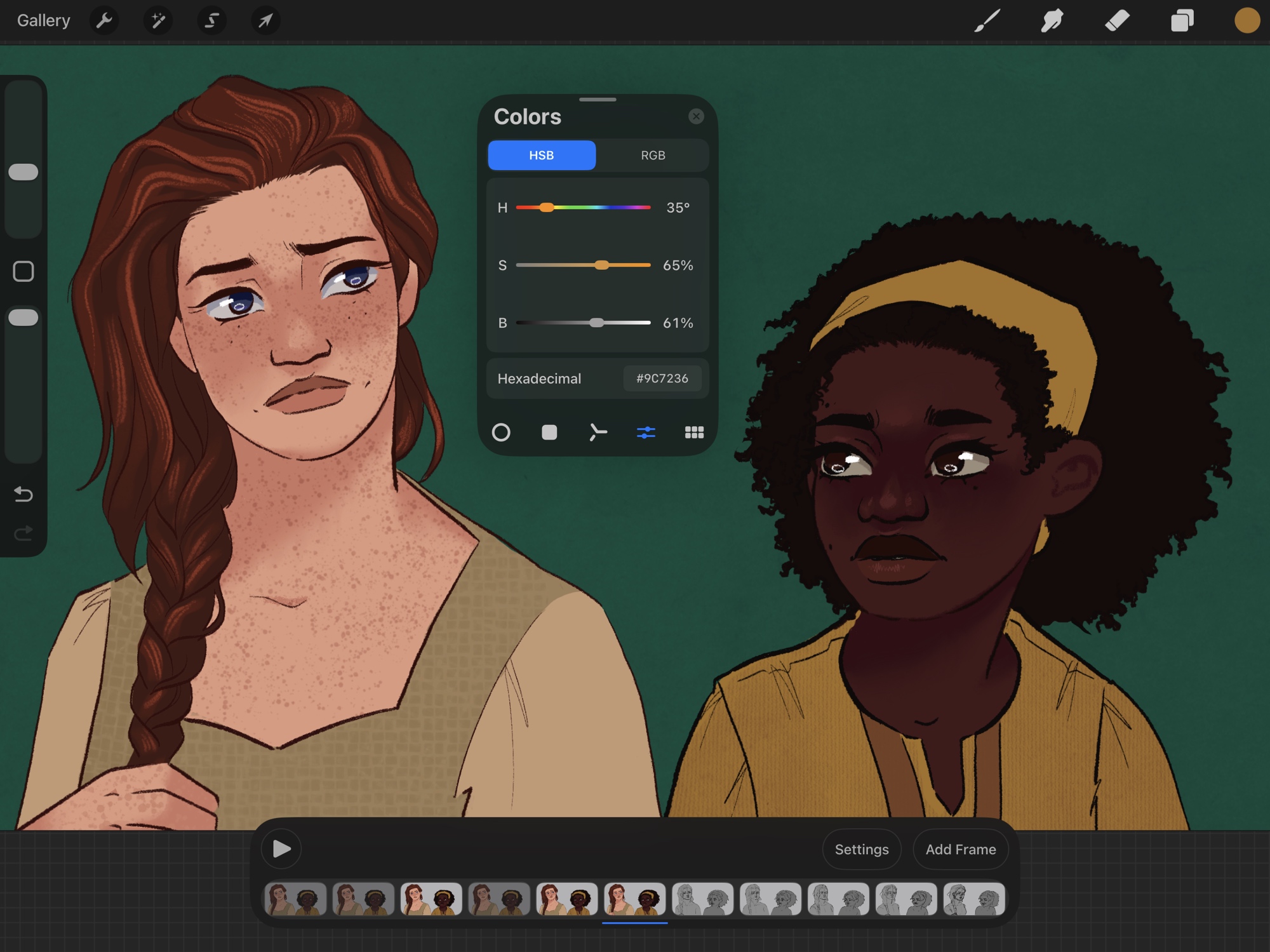Viewport: 1270px width, 952px height.
Task: Switch to the RGB tab
Action: pos(653,155)
